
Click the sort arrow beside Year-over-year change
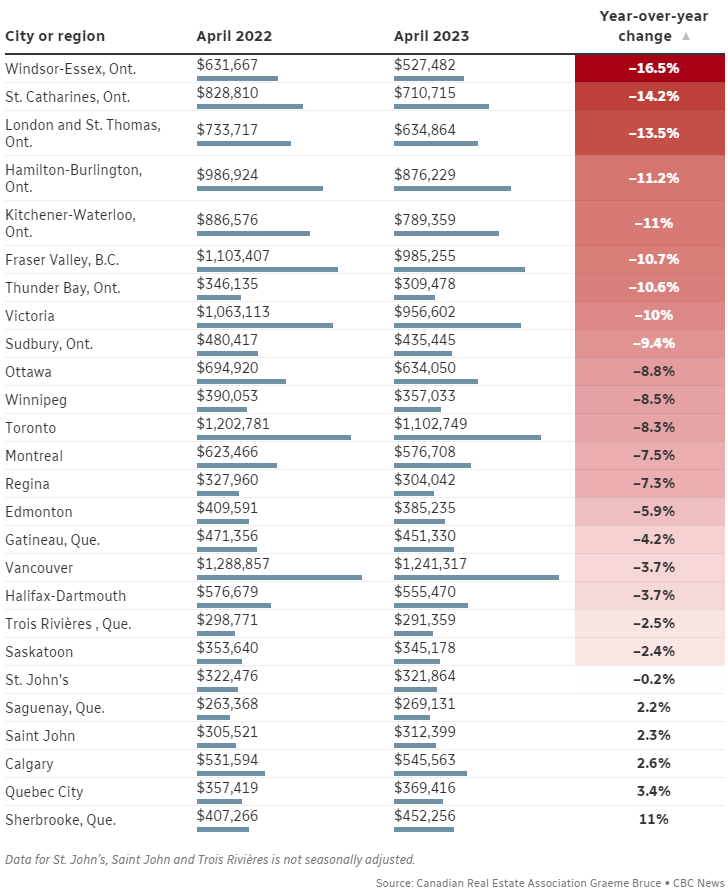[x=686, y=36]
